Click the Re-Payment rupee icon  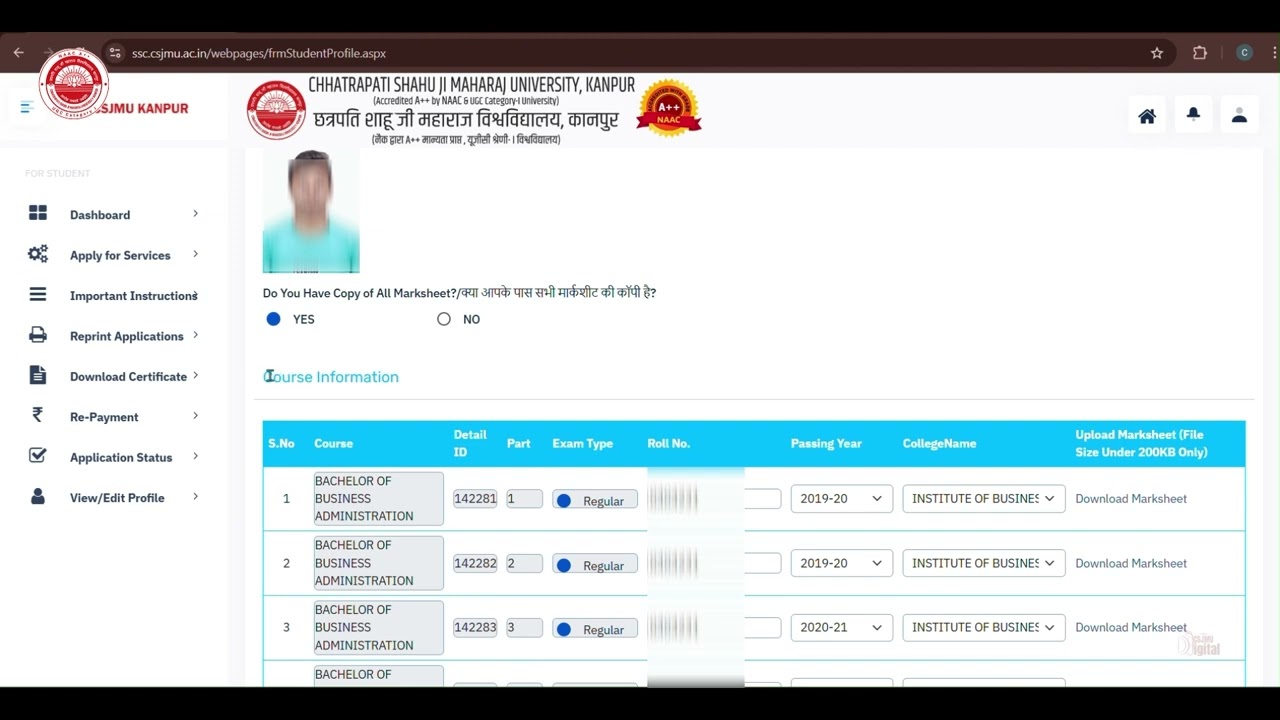[37, 415]
